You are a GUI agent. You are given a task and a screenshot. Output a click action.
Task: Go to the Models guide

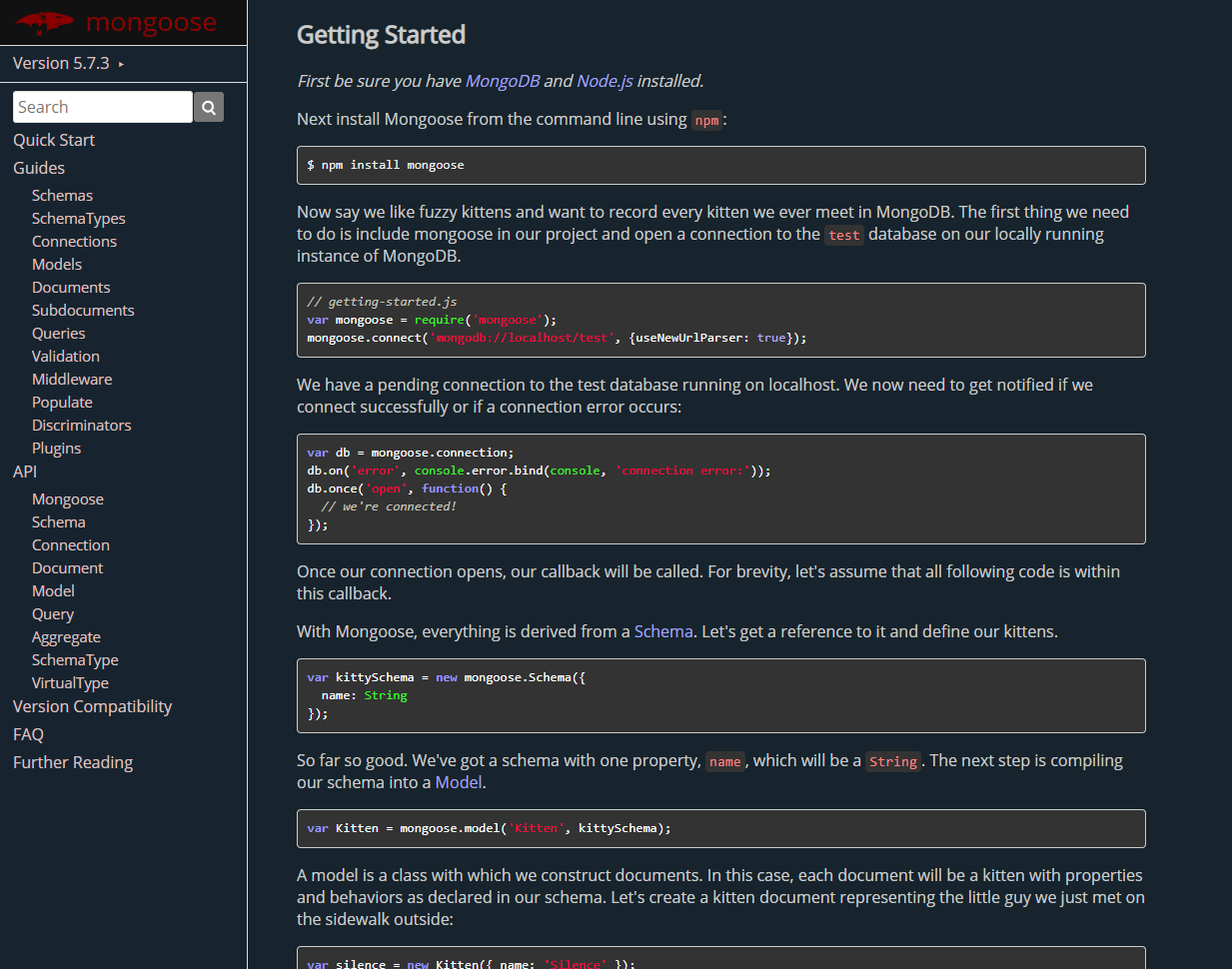click(57, 265)
